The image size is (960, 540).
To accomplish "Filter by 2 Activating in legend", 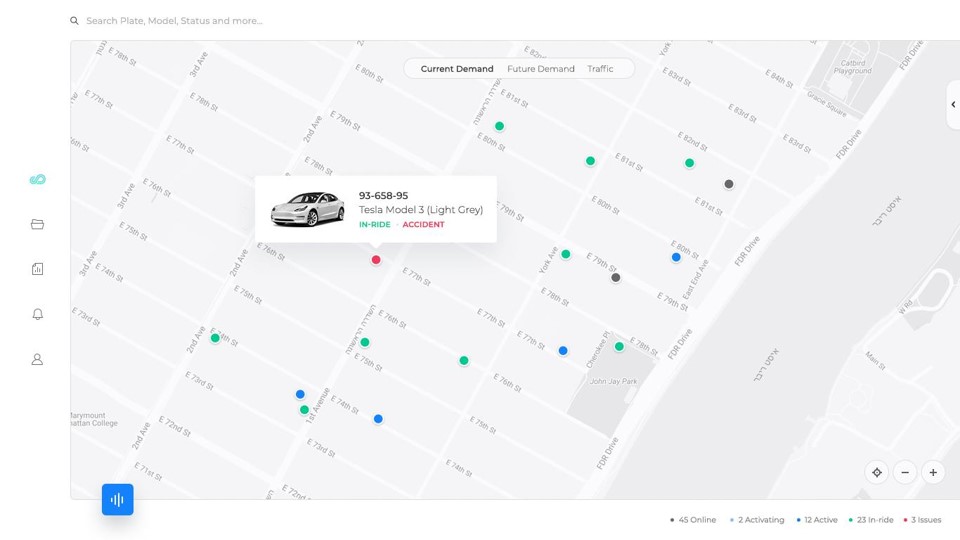I will 757,520.
